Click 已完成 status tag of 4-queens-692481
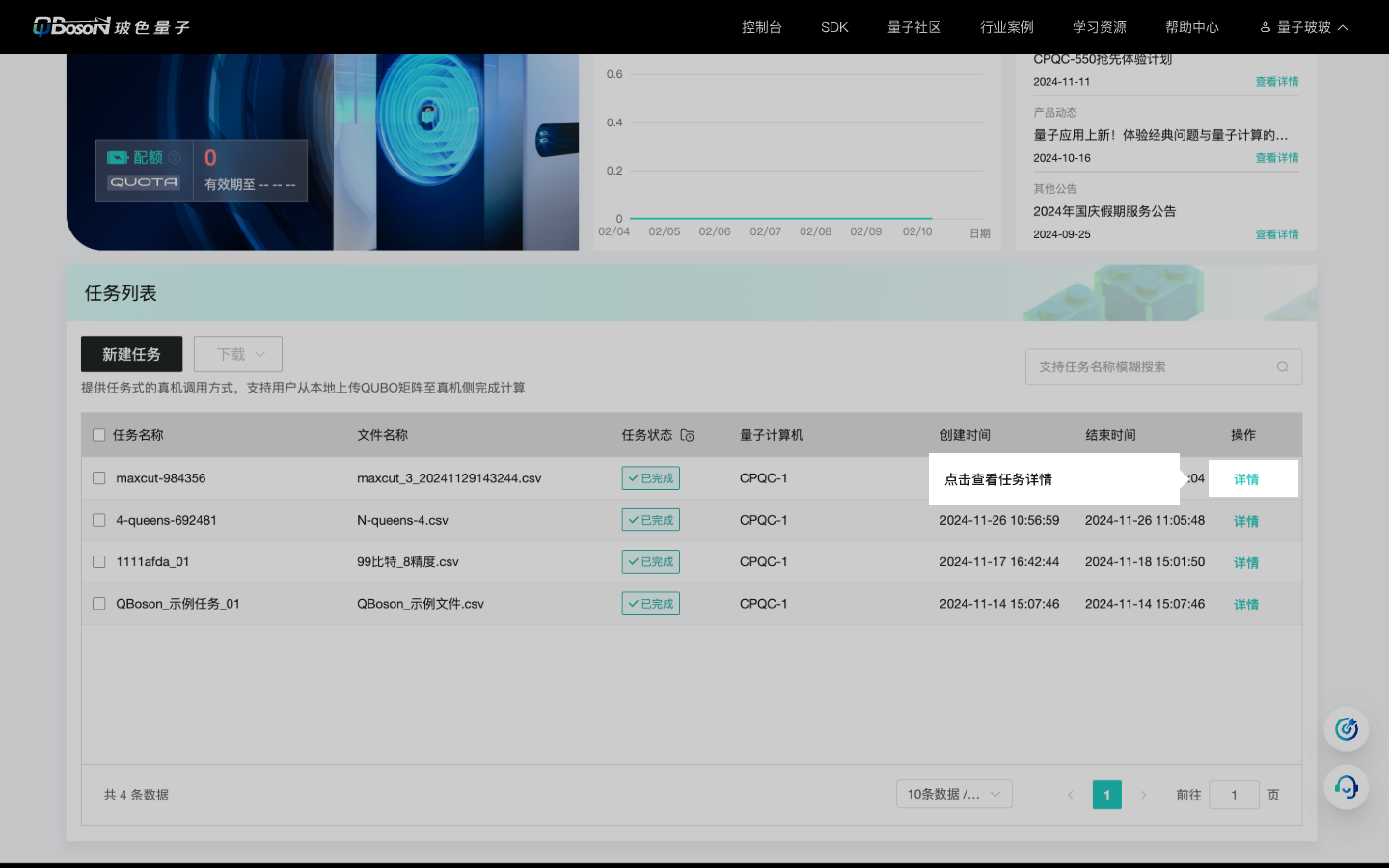1389x868 pixels. (x=650, y=520)
